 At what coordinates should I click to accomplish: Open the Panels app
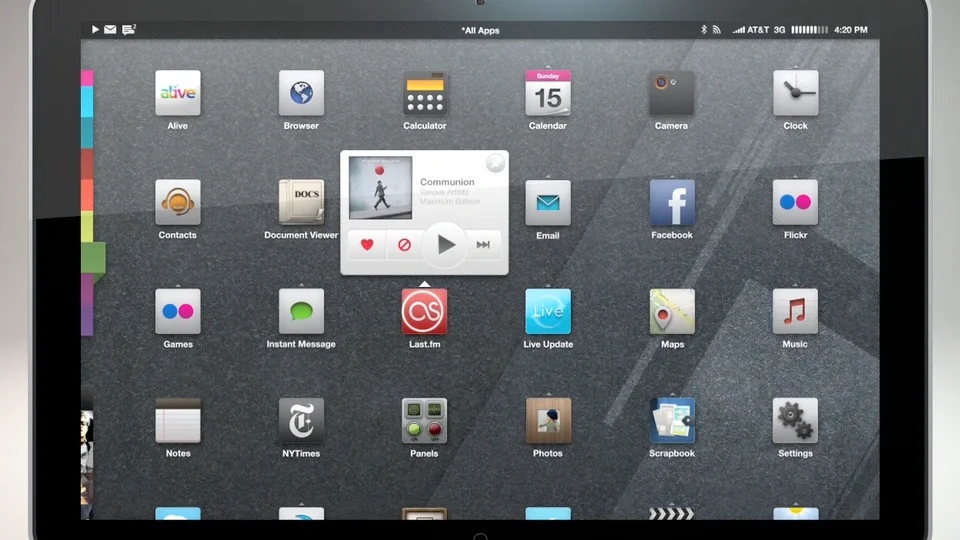[424, 421]
